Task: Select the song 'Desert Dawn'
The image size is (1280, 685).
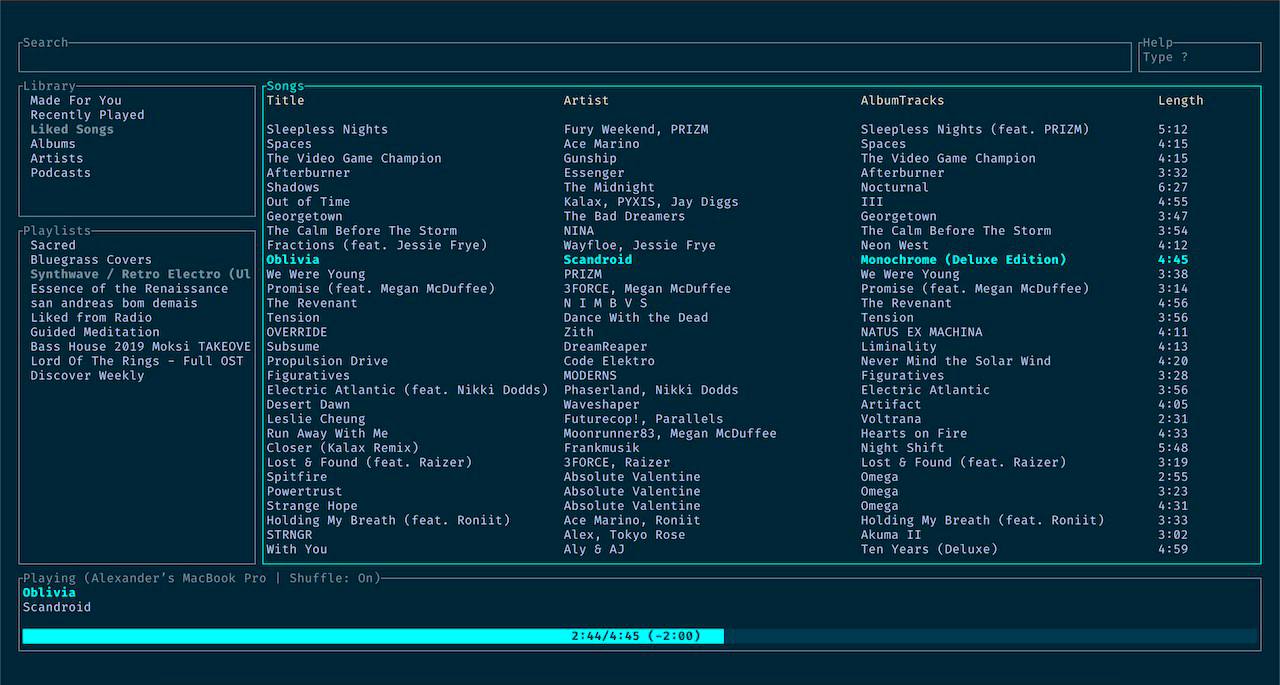Action: click(x=308, y=405)
